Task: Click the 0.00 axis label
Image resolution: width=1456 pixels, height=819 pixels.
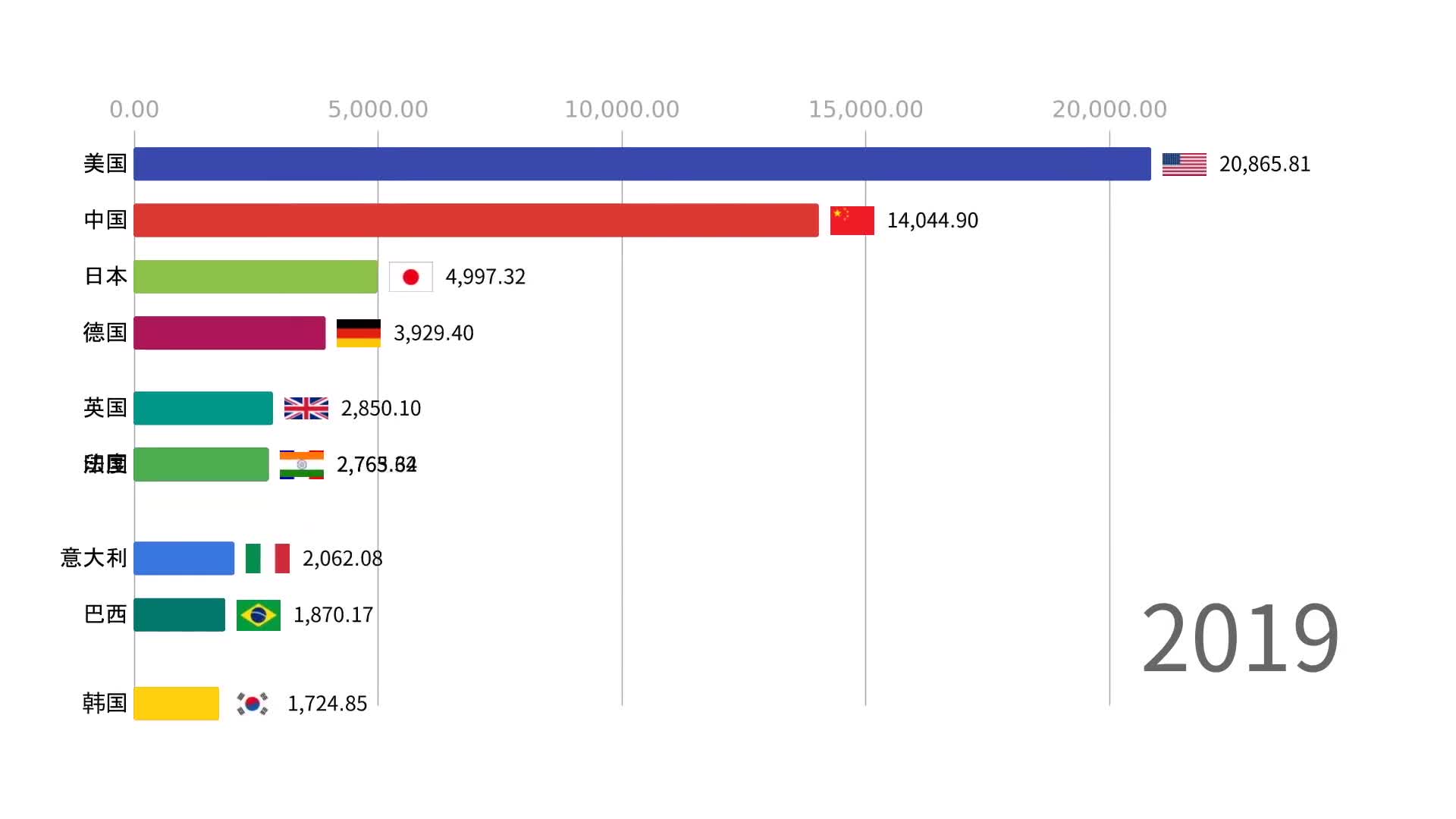Action: pos(134,110)
